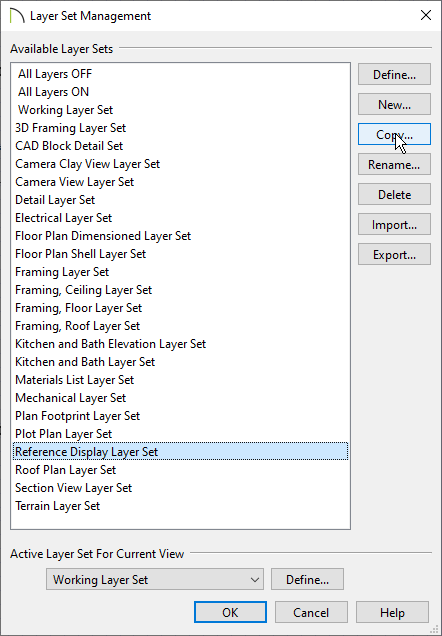Cancel the Layer Set Management dialog
This screenshot has height=636, width=442.
[x=311, y=612]
